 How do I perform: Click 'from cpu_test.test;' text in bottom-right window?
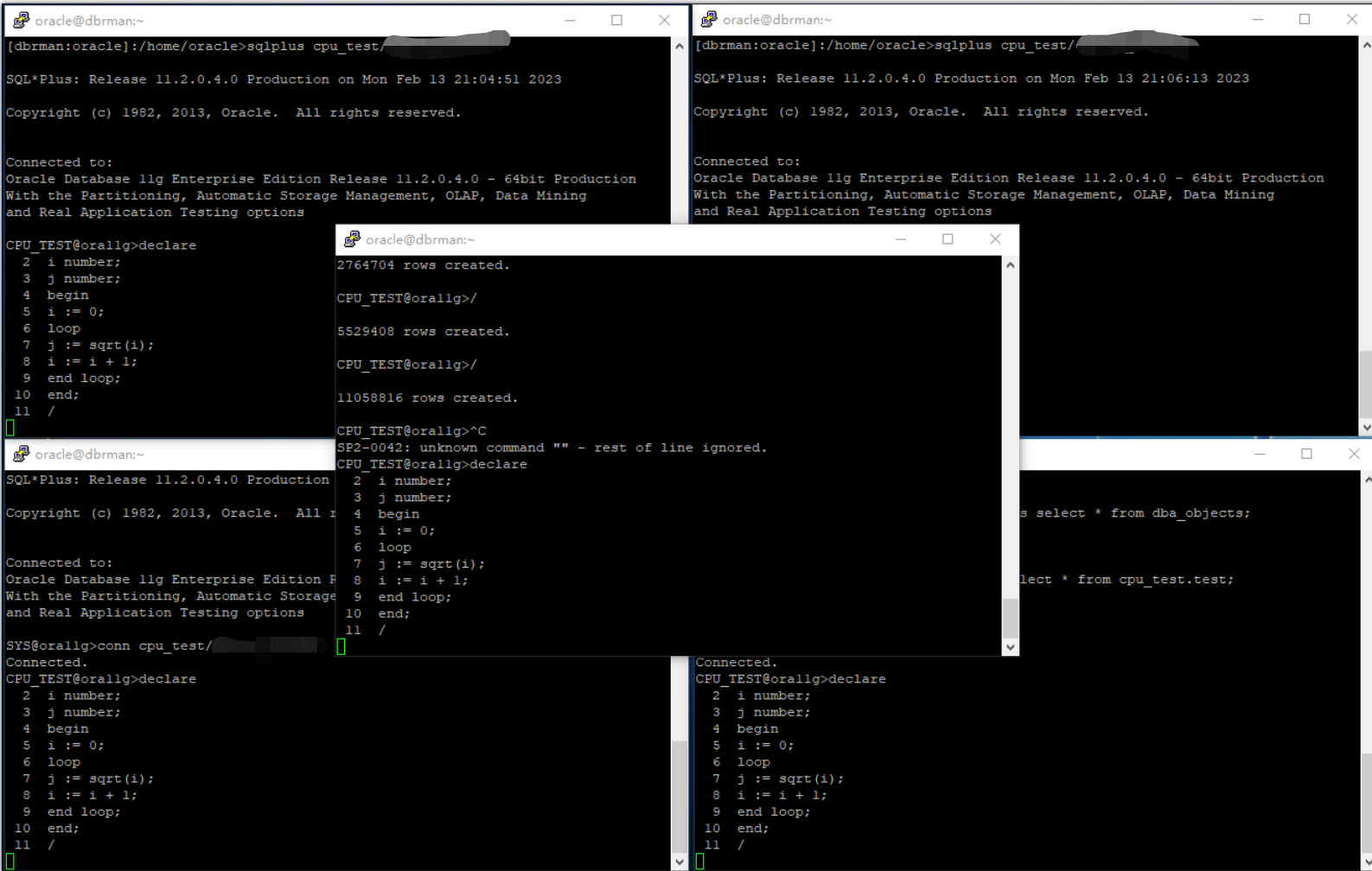(1156, 580)
